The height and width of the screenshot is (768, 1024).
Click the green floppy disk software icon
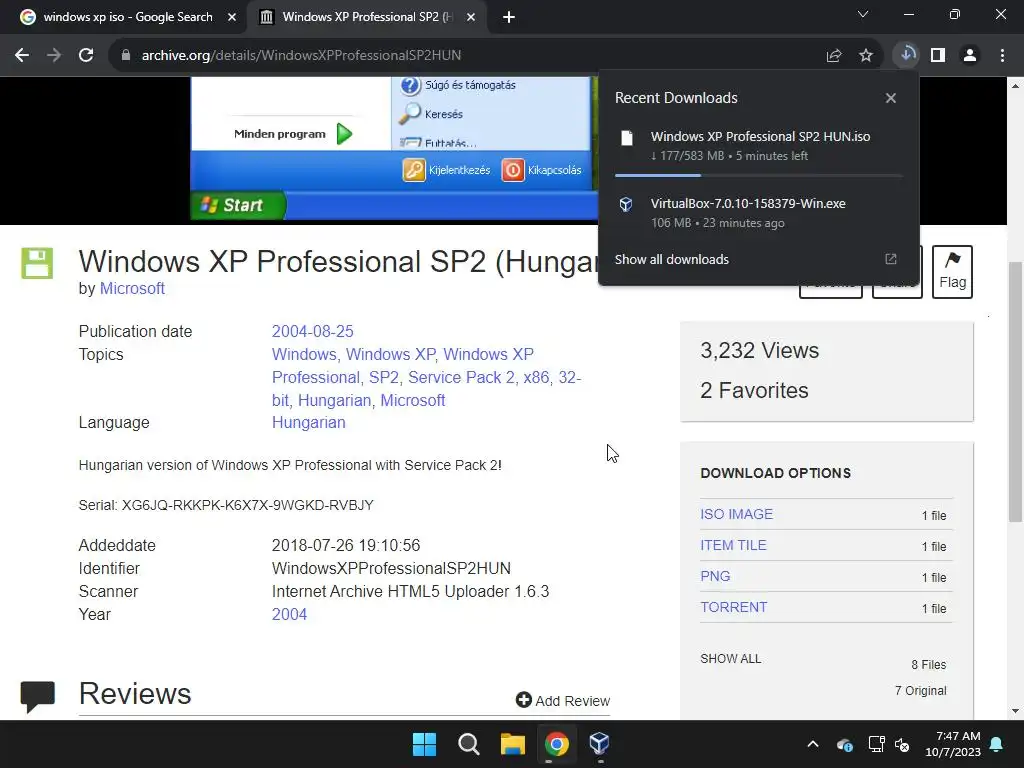pyautogui.click(x=37, y=263)
